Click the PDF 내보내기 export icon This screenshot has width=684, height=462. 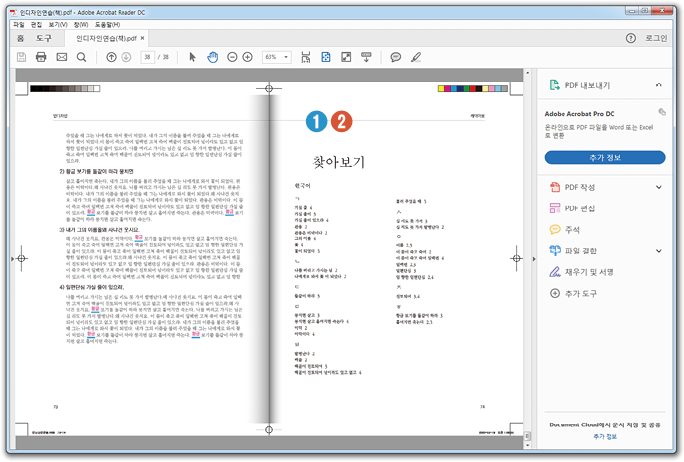pyautogui.click(x=554, y=85)
